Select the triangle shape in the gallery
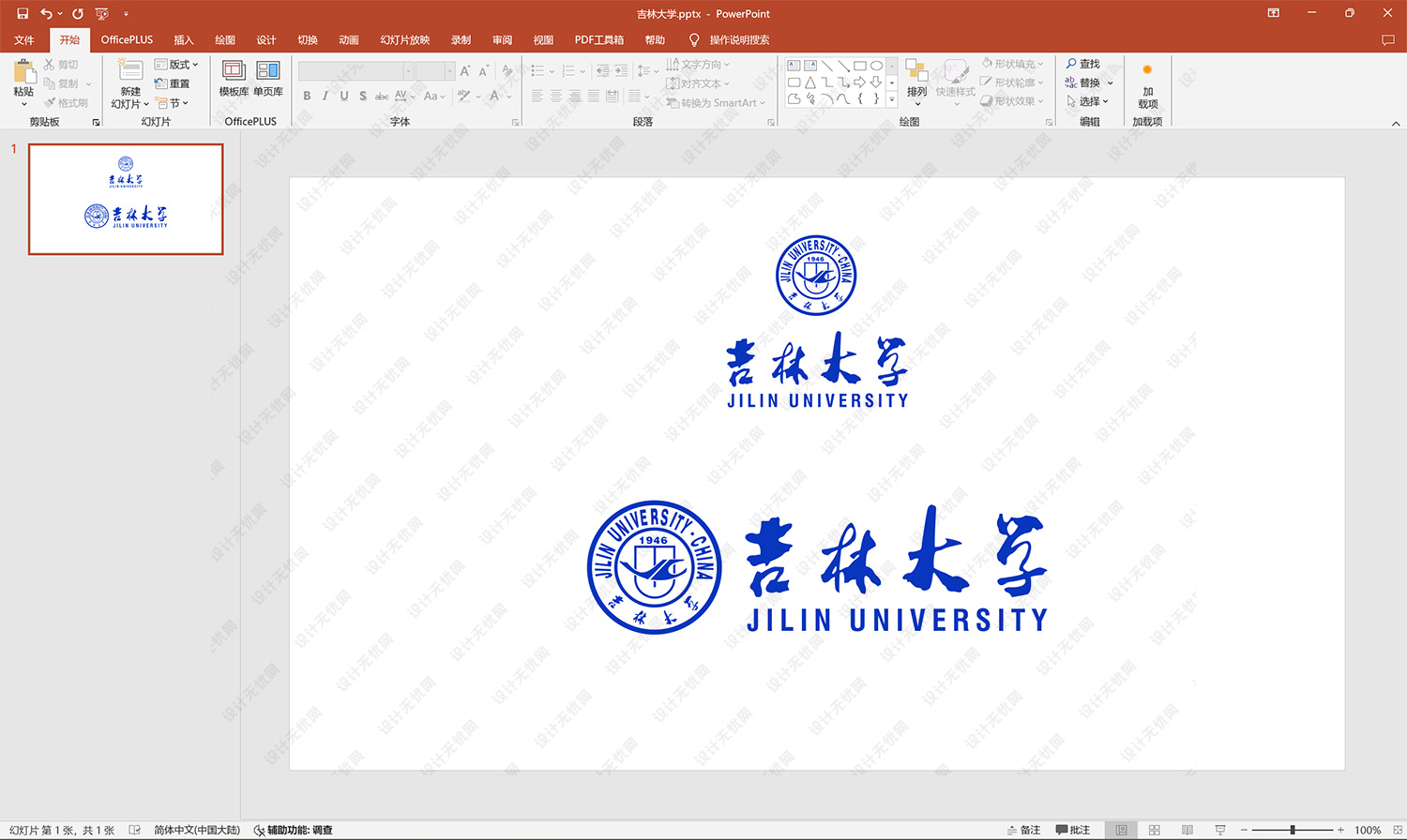Viewport: 1407px width, 840px height. pyautogui.click(x=810, y=82)
